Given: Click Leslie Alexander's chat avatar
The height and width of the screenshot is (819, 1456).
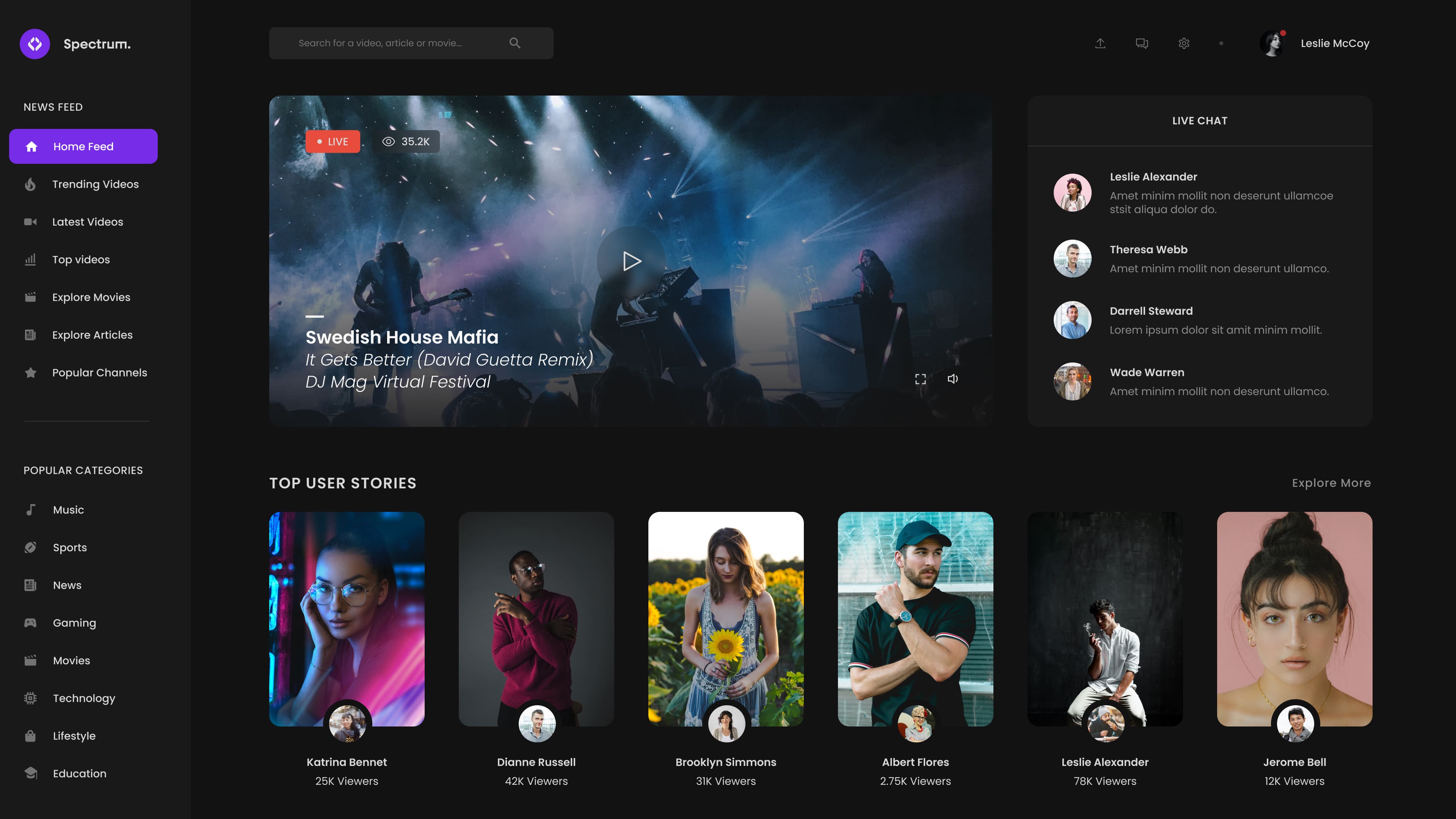Looking at the screenshot, I should (1072, 193).
